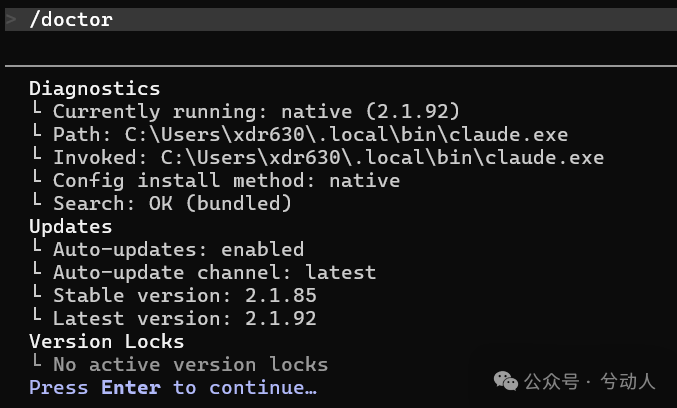Click the Auto-update channel: latest entry
Image resolution: width=677 pixels, height=408 pixels.
214,272
